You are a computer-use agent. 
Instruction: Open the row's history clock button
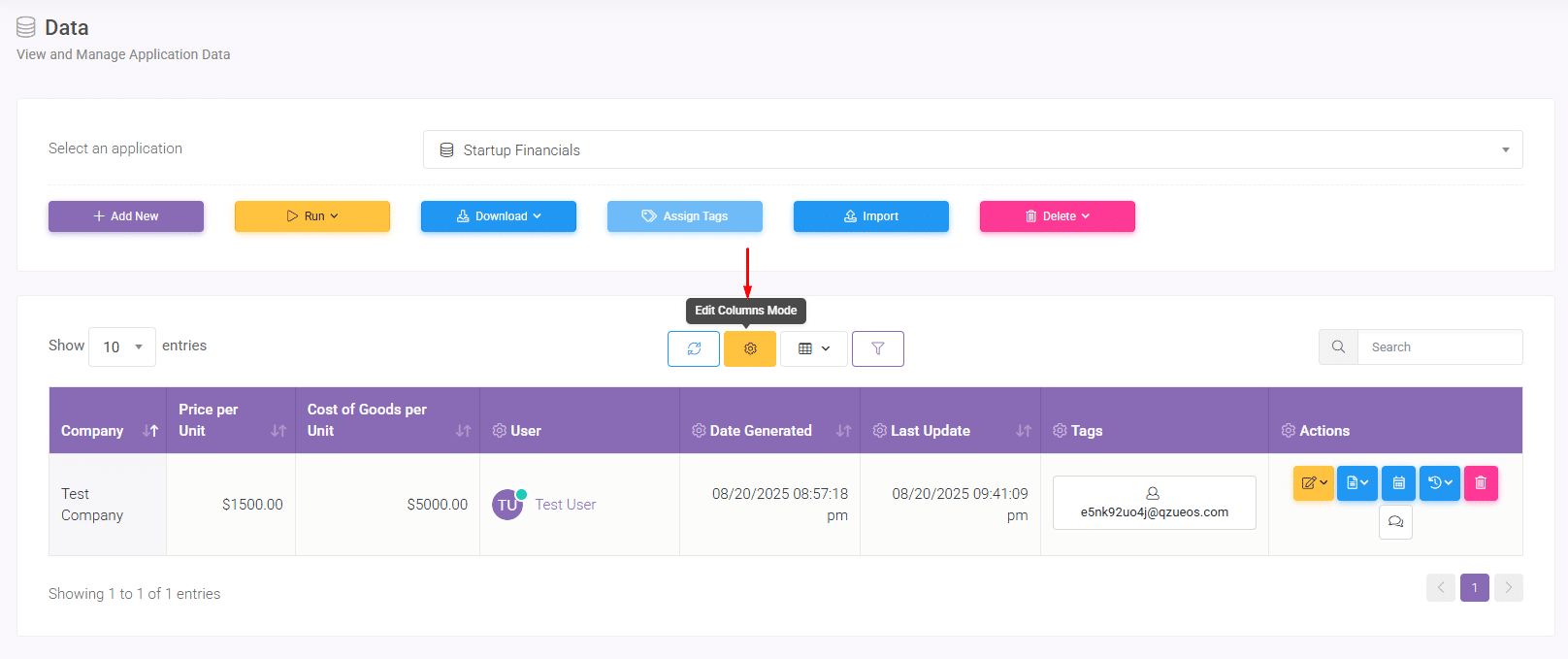coord(1440,482)
